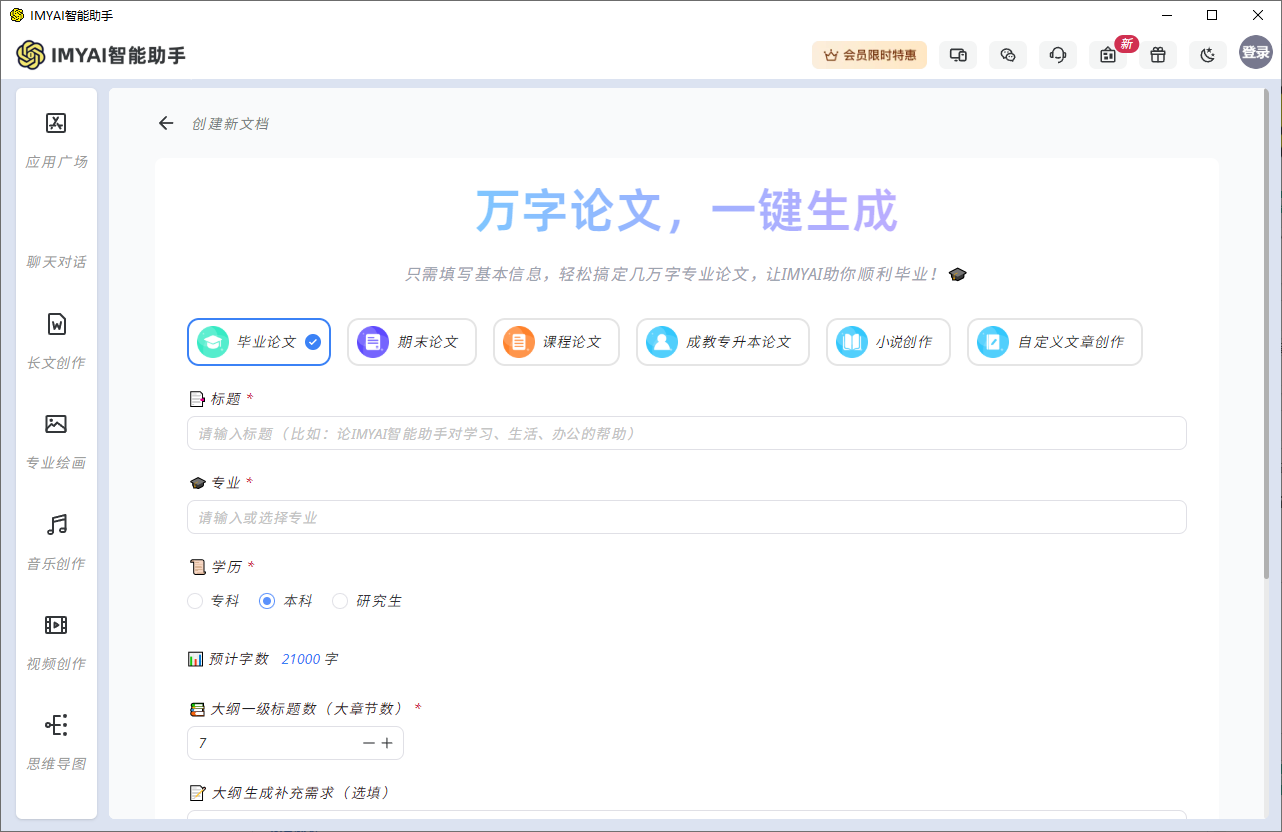Contact customer service via the headset icon
The height and width of the screenshot is (832, 1282).
click(1058, 55)
